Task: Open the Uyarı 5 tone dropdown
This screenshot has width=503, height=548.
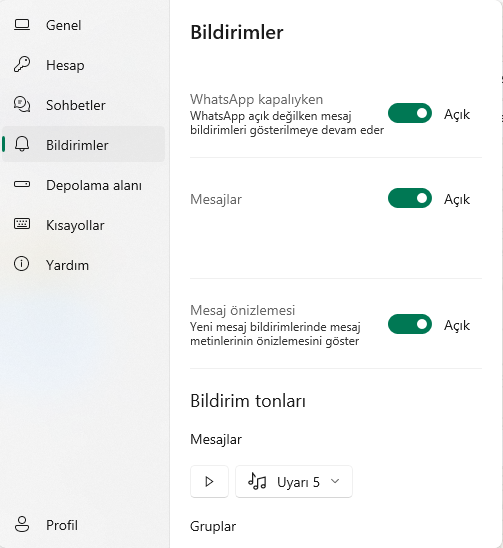Action: pyautogui.click(x=294, y=482)
